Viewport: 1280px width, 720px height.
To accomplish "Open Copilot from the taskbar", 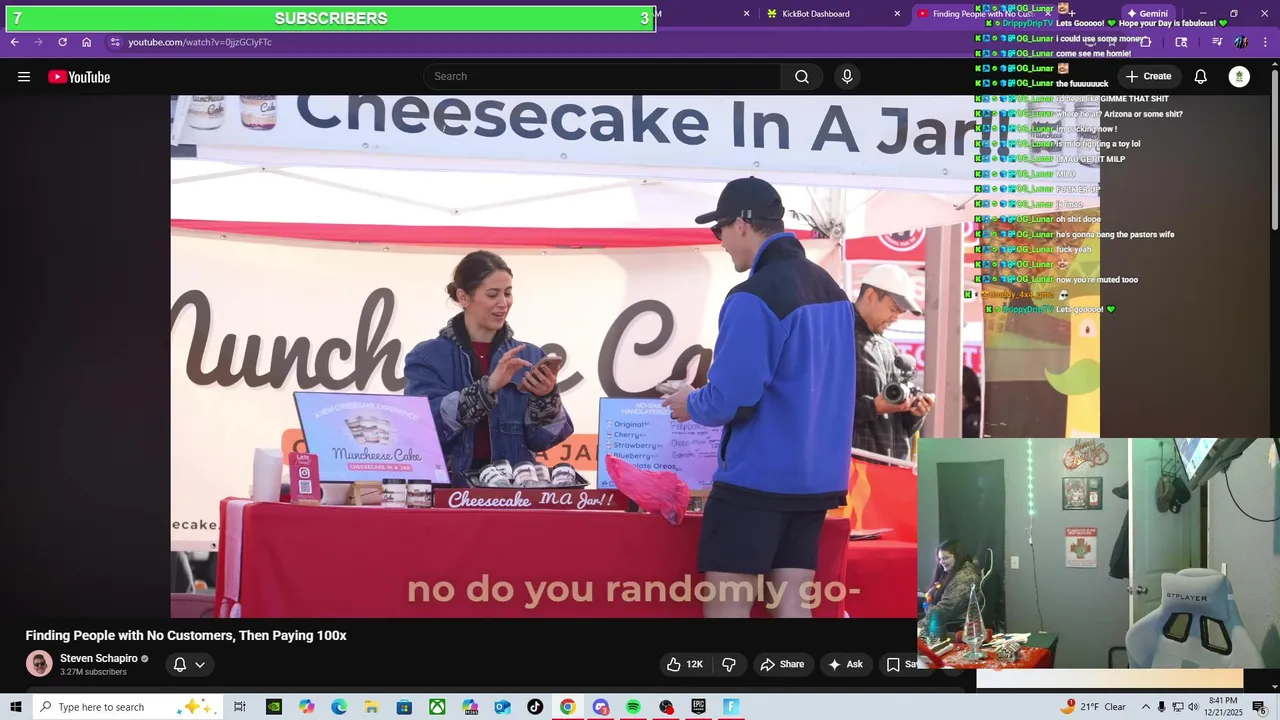I will (306, 707).
